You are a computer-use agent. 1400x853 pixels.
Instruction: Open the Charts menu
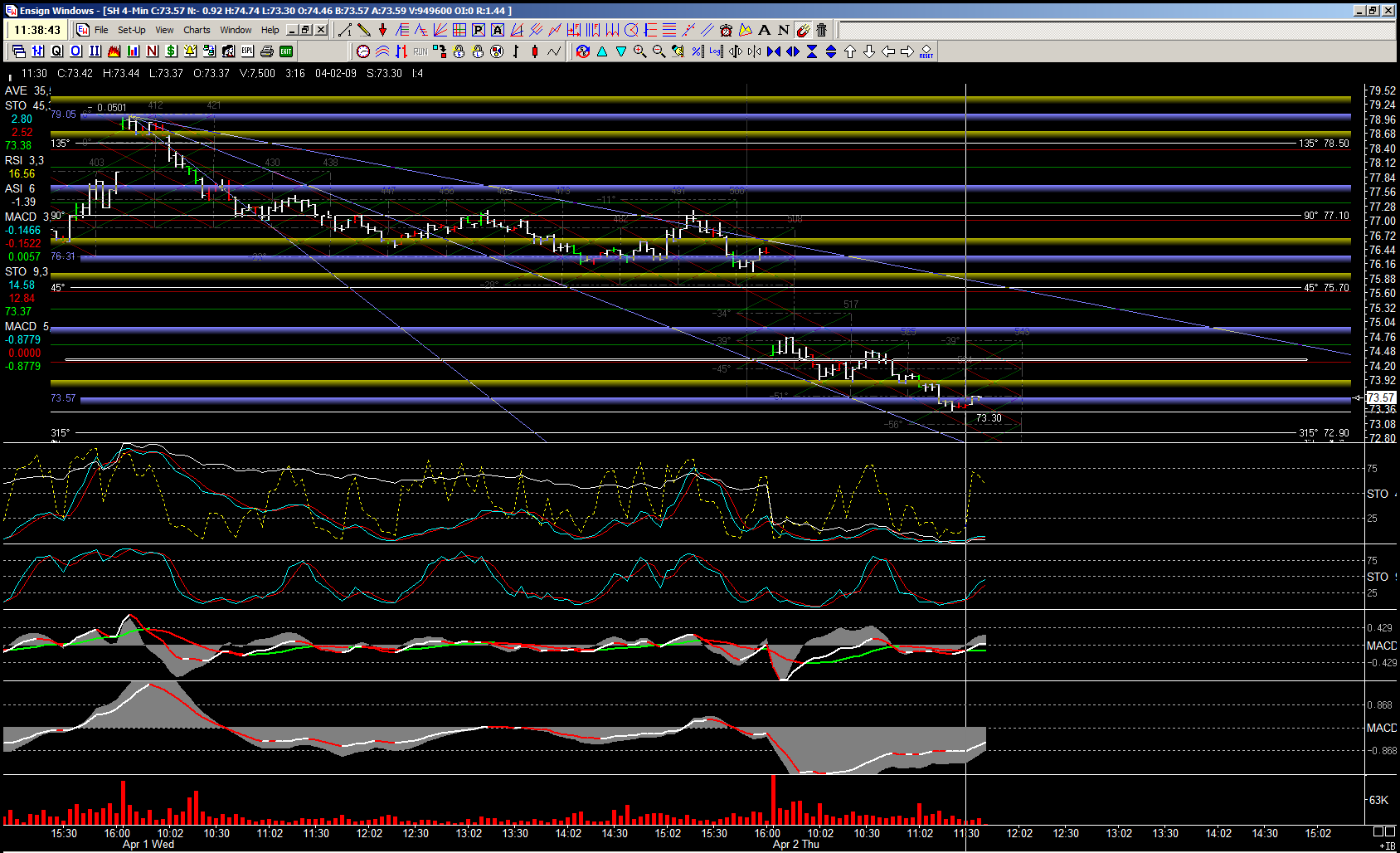197,30
